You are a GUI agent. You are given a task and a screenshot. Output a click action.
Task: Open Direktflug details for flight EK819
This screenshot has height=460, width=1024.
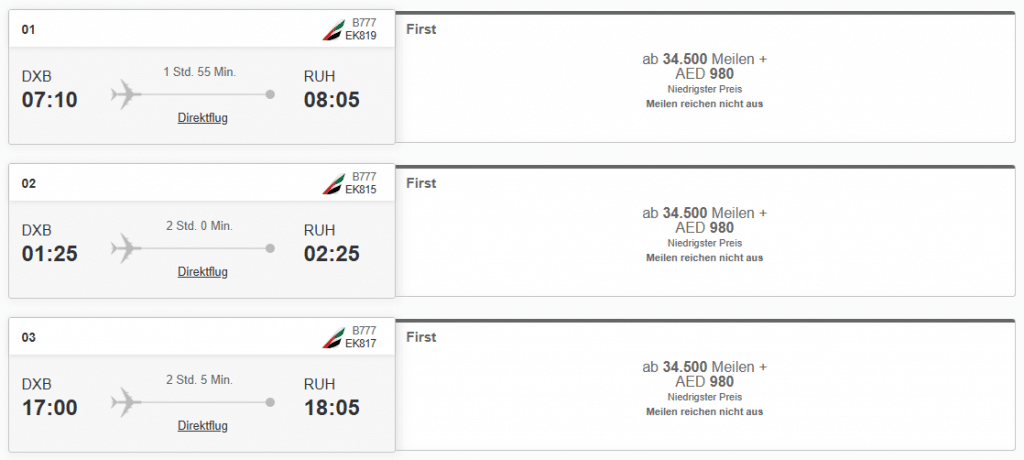(203, 118)
